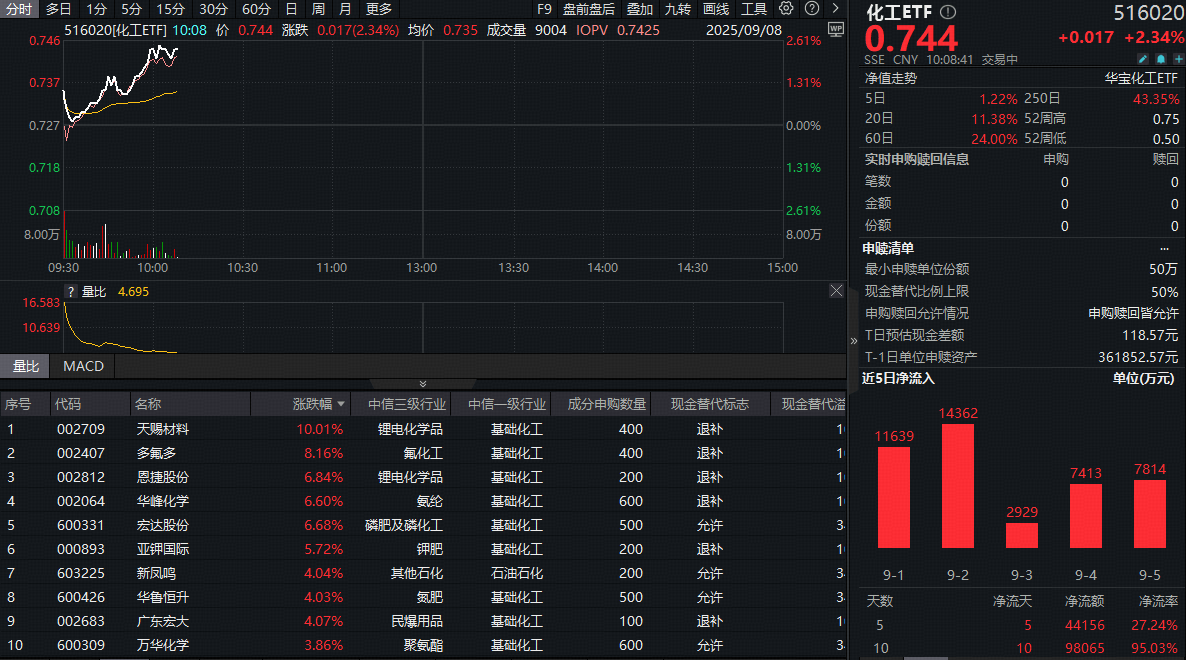Click the help question mark in top toolbar
Viewport: 1186px width, 660px height.
tap(810, 9)
